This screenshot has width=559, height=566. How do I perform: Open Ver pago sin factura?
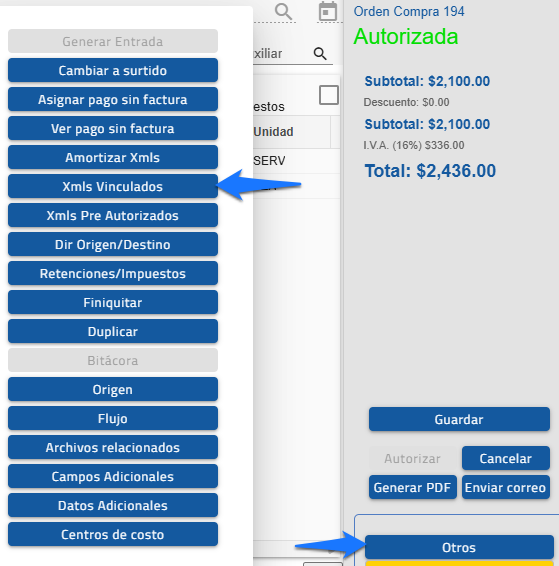pyautogui.click(x=113, y=128)
